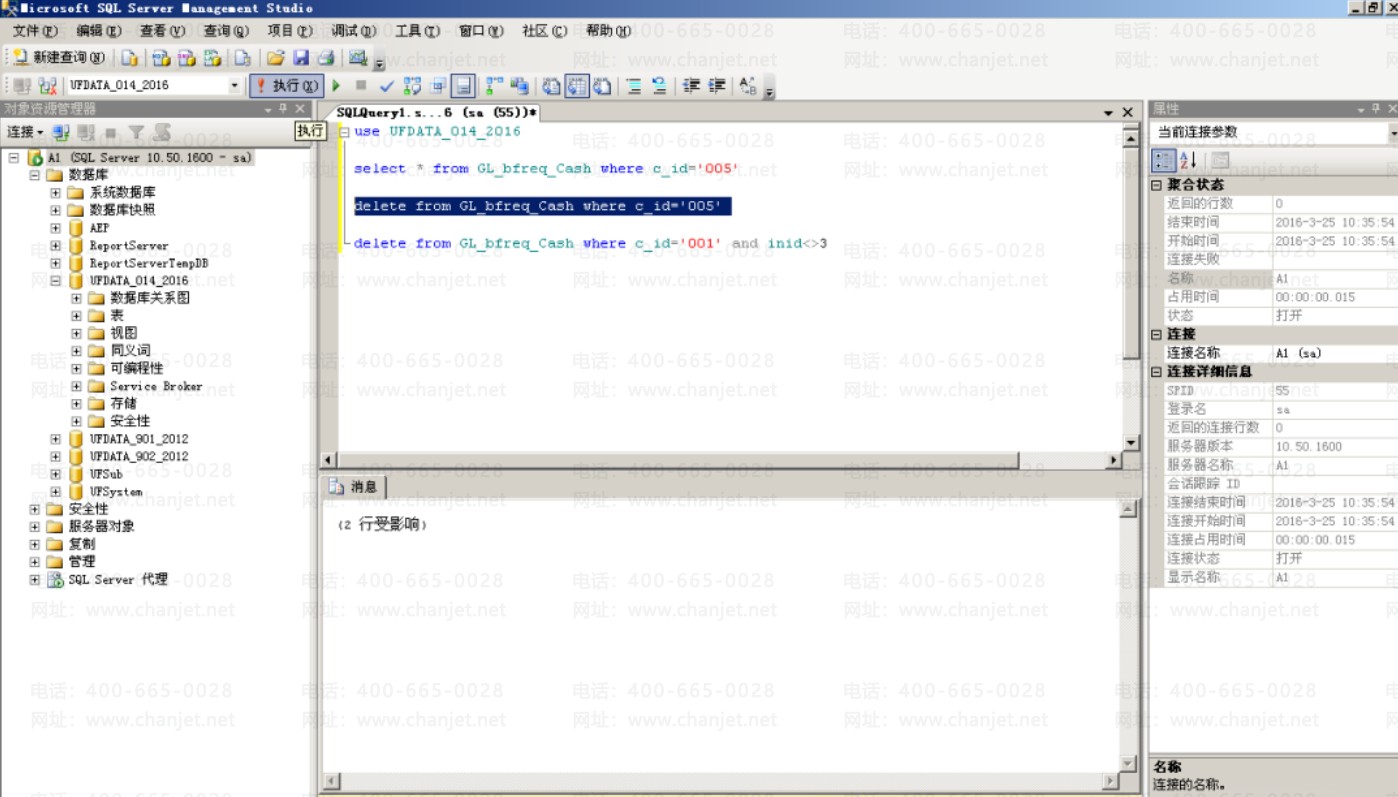Expand the UFDATA_901_2012 database node
The width and height of the screenshot is (1398, 797).
(56, 439)
